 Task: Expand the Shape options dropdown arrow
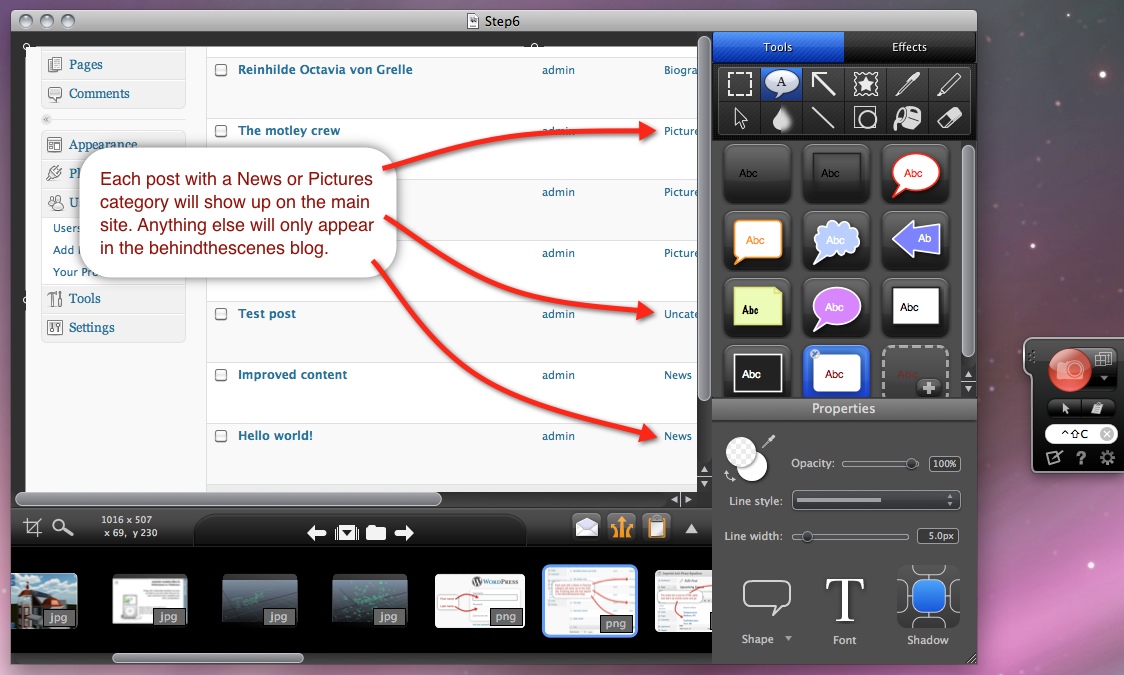788,639
